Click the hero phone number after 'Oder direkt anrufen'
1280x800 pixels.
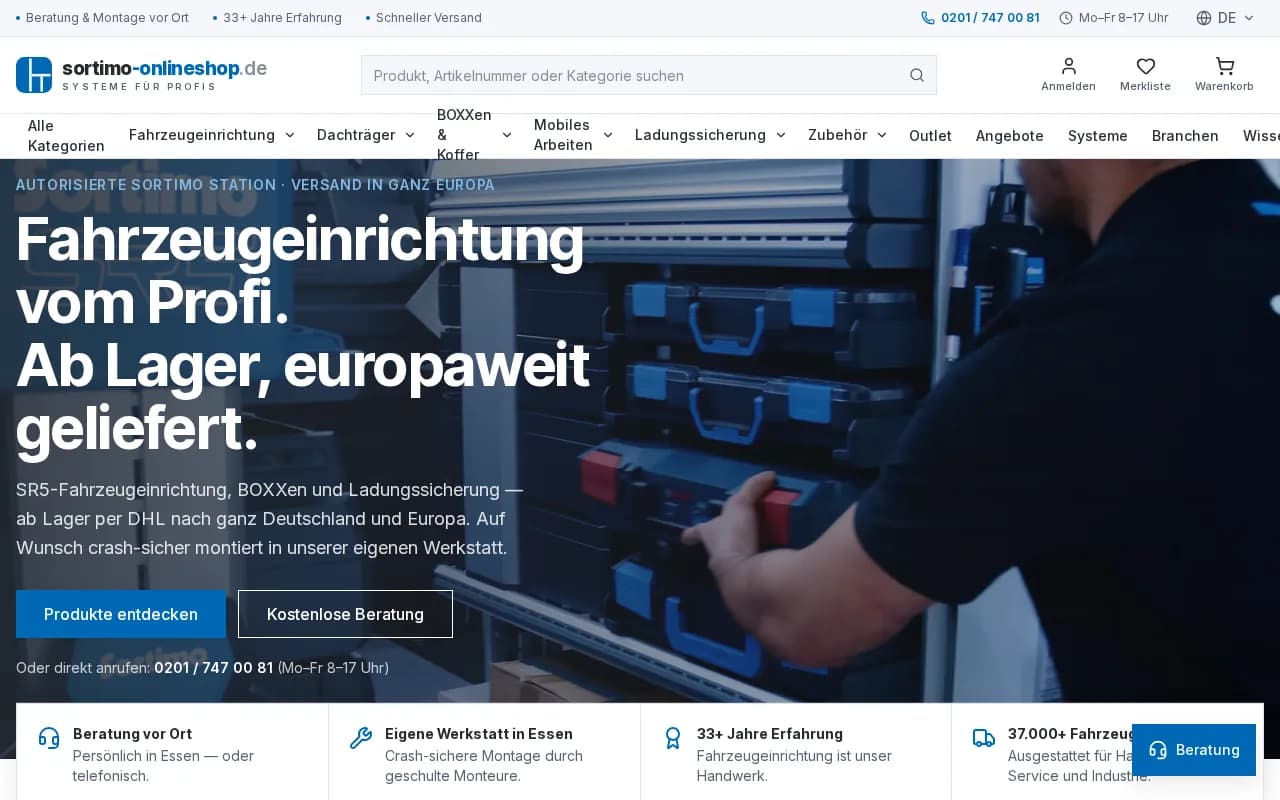[x=213, y=667]
